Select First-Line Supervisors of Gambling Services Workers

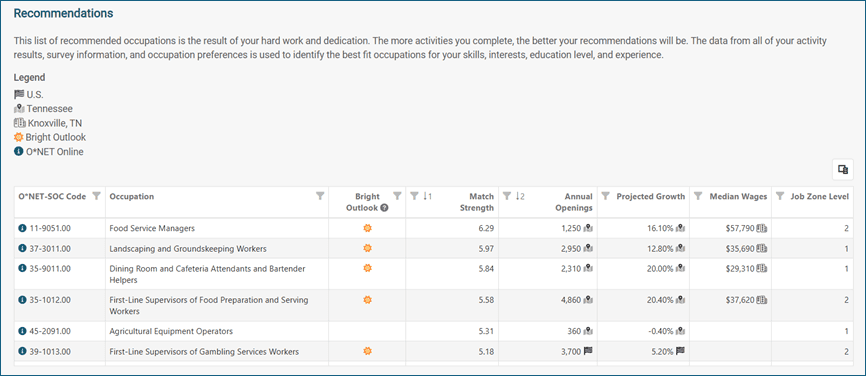[x=204, y=352]
